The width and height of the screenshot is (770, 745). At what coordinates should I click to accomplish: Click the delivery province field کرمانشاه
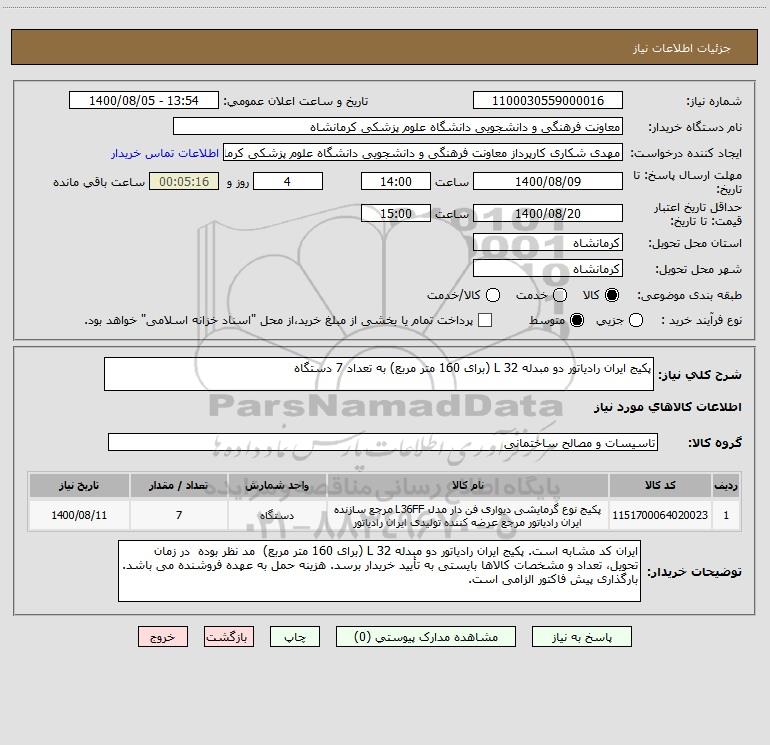point(548,243)
